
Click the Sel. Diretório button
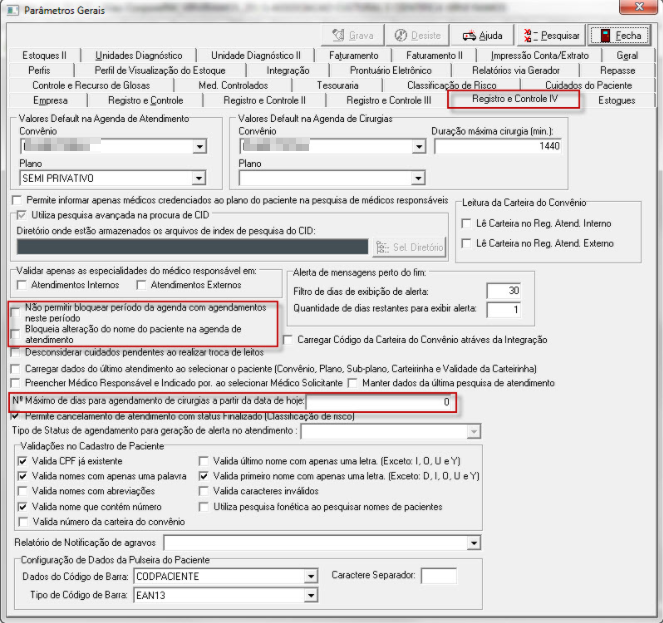410,247
